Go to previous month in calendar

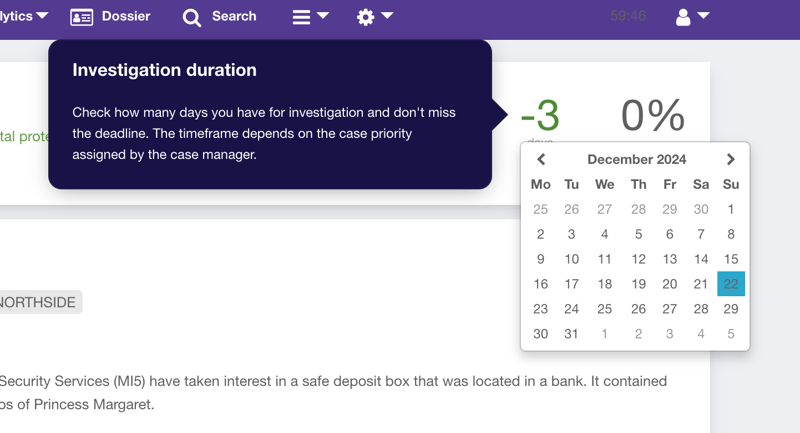coord(541,159)
